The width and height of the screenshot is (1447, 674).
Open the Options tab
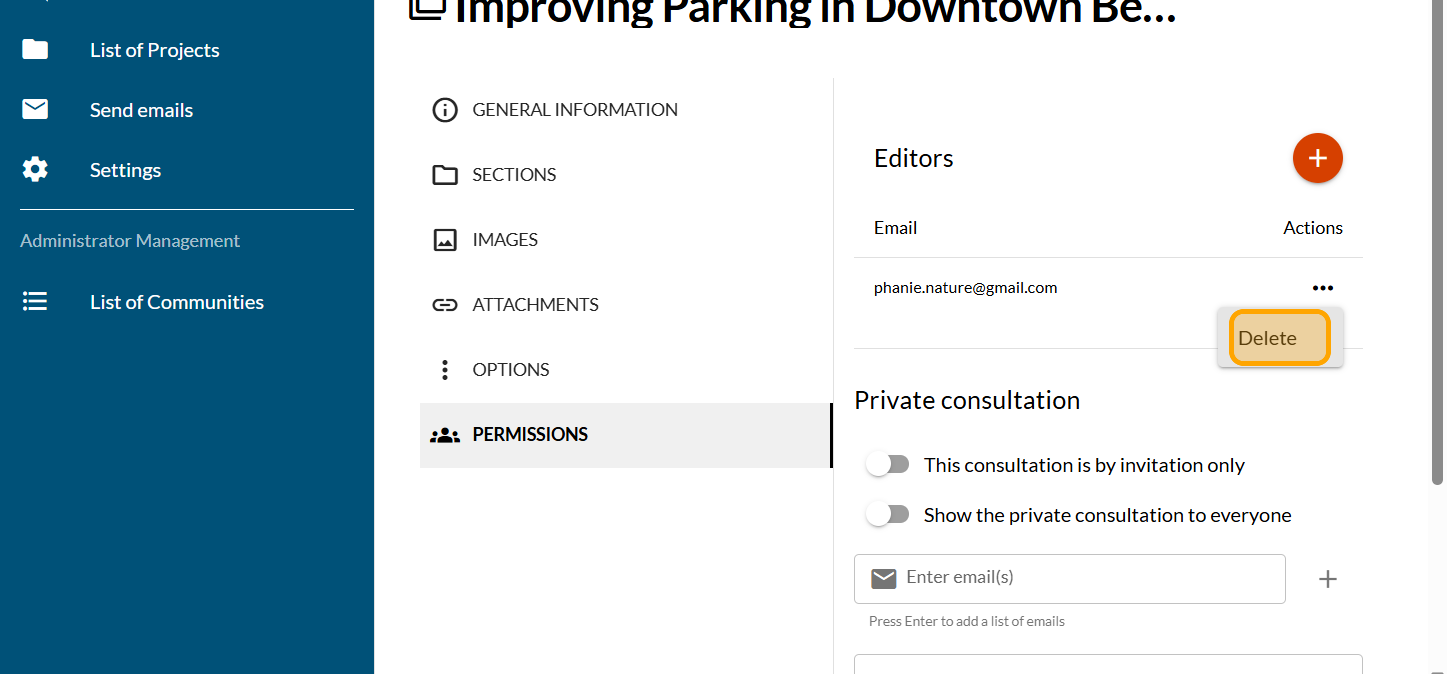pyautogui.click(x=510, y=370)
